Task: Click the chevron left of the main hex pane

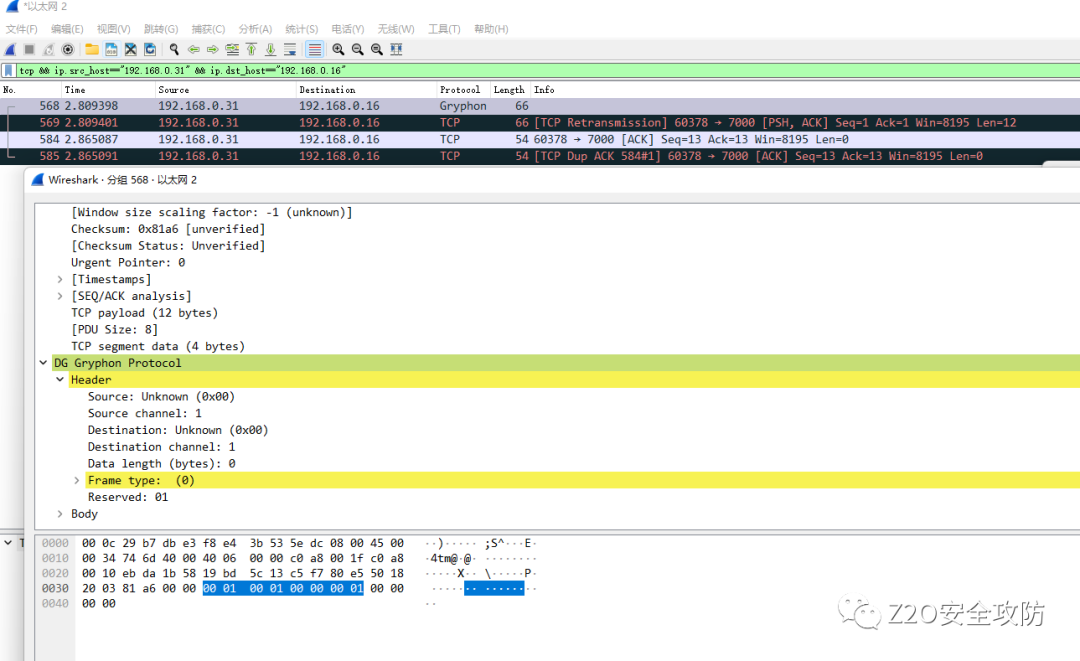Action: (8, 543)
